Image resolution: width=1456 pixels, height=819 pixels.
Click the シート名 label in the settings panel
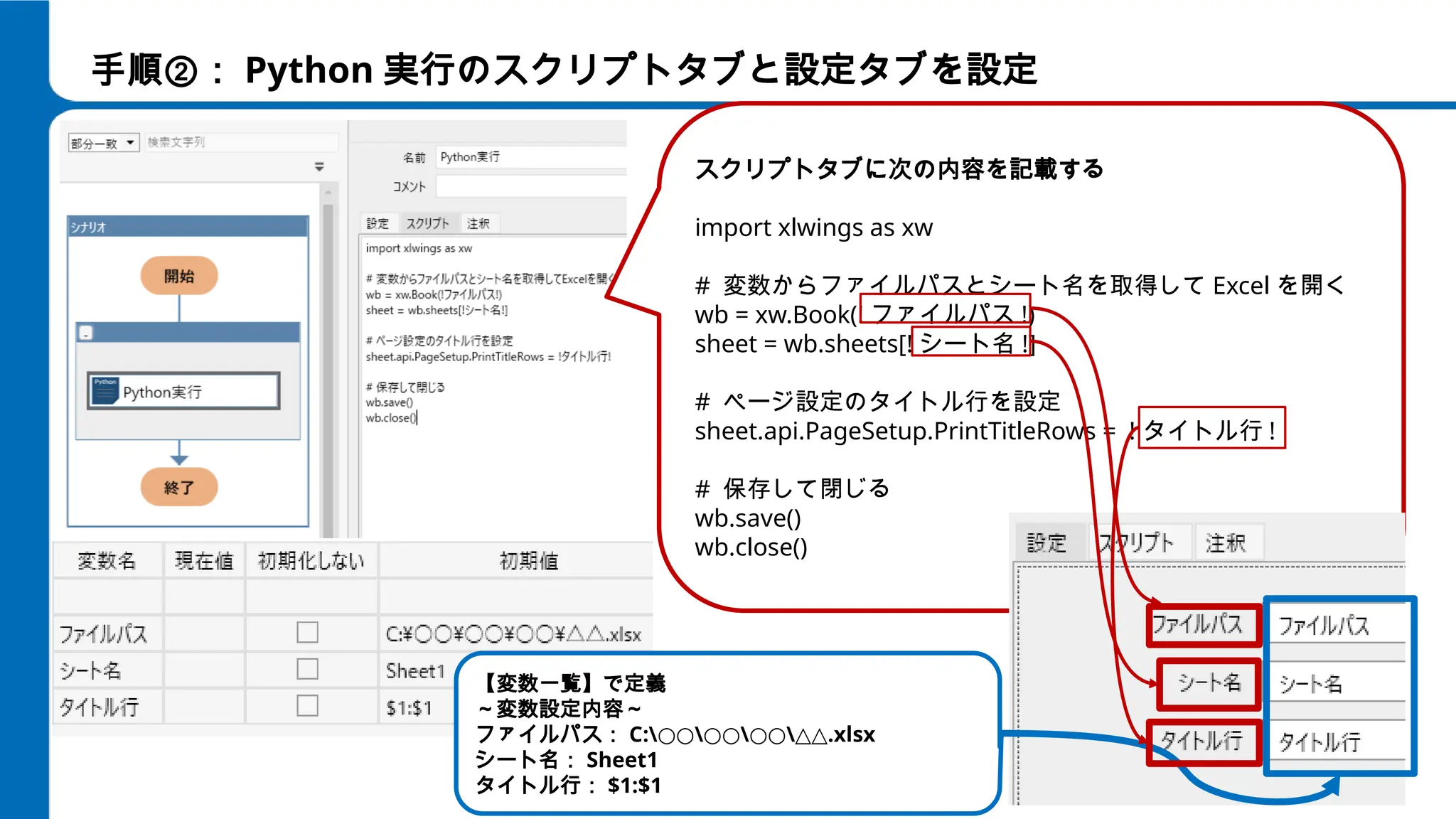[1209, 684]
